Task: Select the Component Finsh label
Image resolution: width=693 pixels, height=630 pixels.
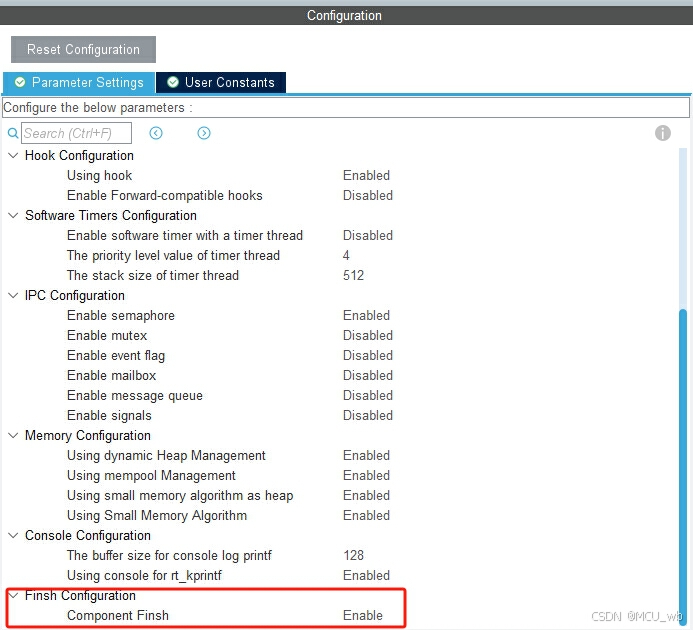Action: 118,615
